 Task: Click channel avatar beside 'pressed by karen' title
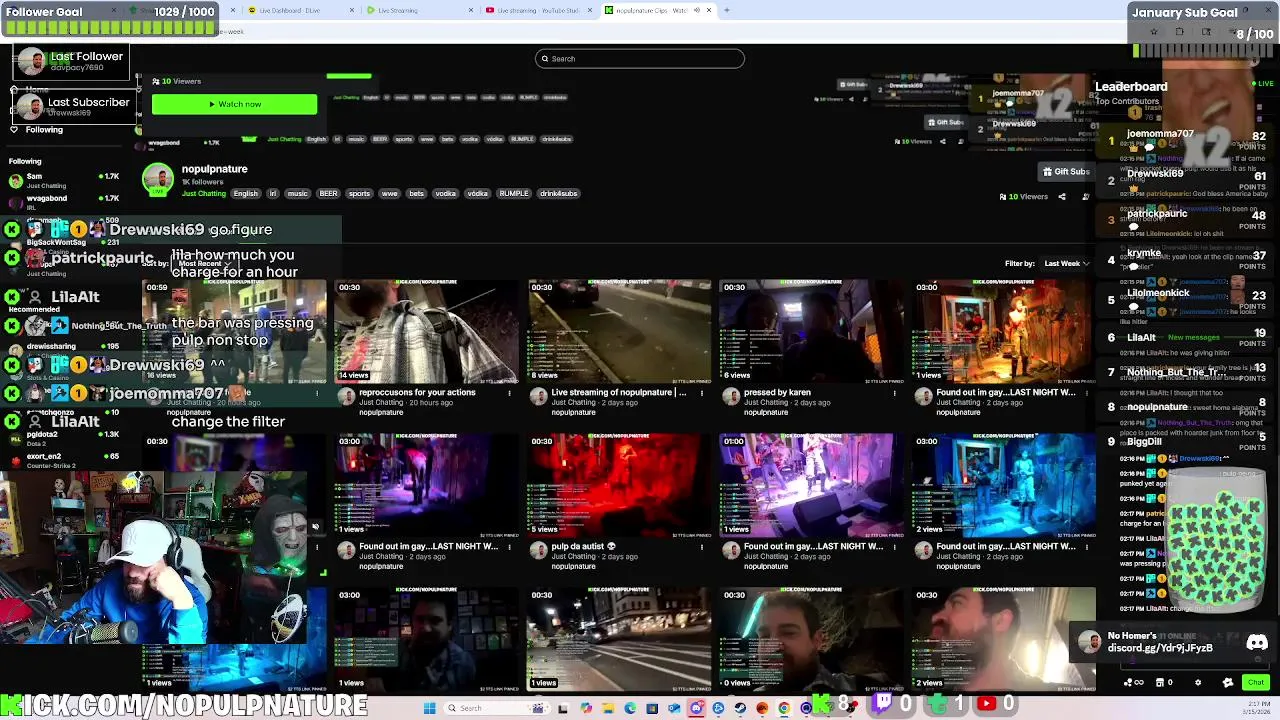click(731, 397)
